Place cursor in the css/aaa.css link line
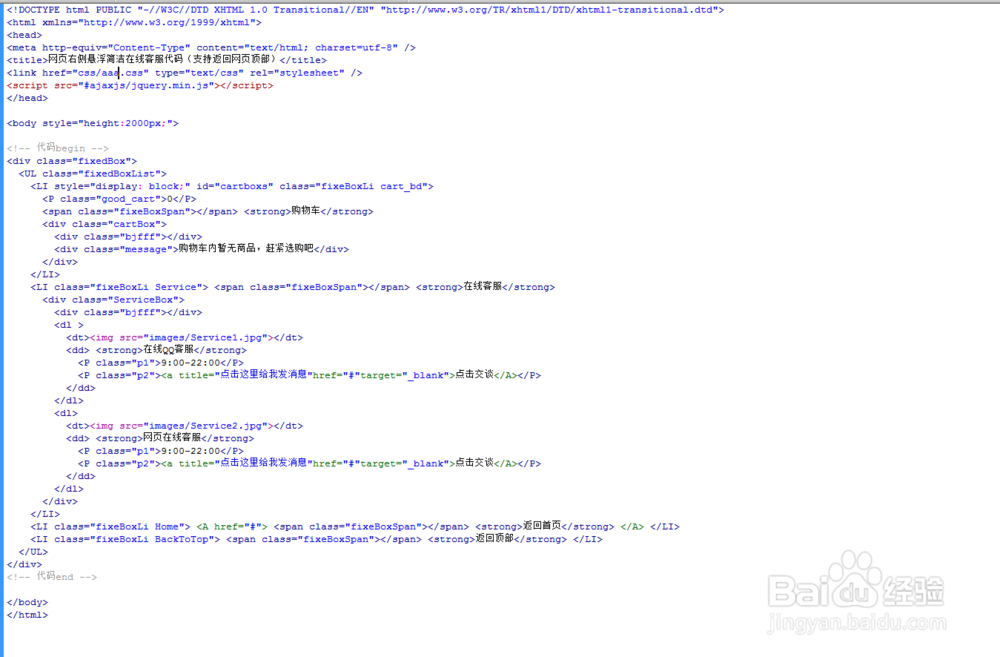The height and width of the screenshot is (657, 1000). click(184, 73)
